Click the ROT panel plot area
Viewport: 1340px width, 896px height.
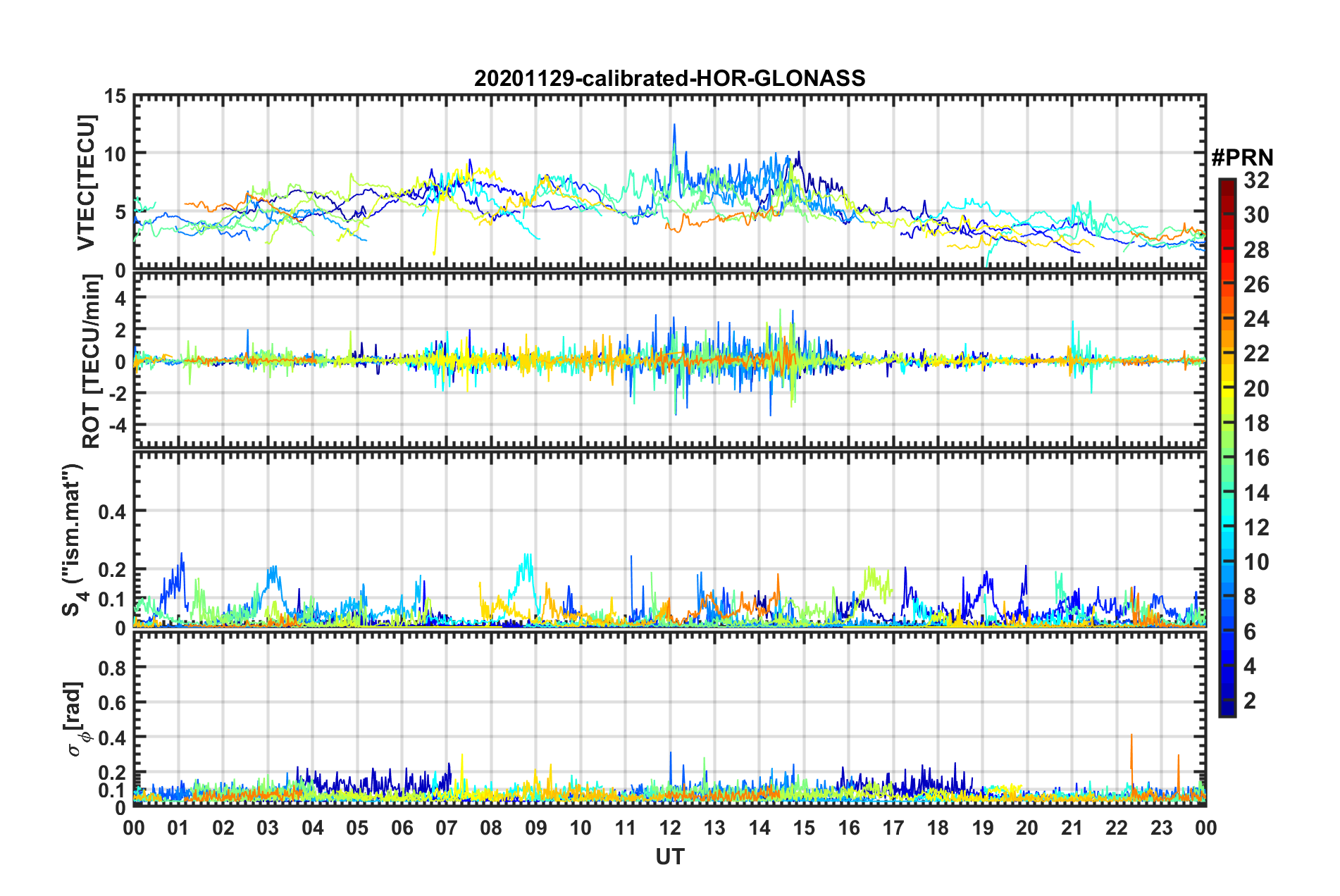[x=669, y=361]
